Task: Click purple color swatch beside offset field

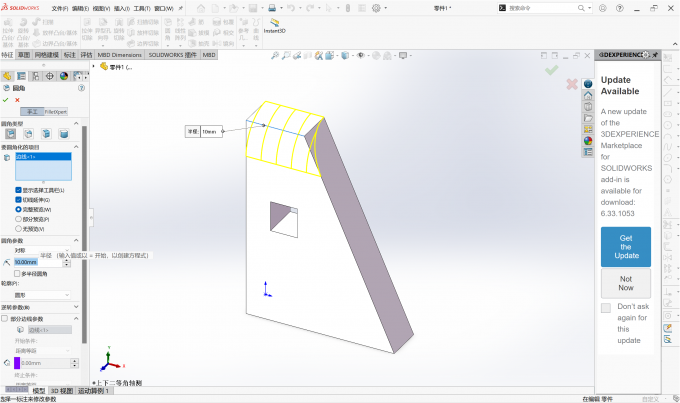Action: pos(17,363)
